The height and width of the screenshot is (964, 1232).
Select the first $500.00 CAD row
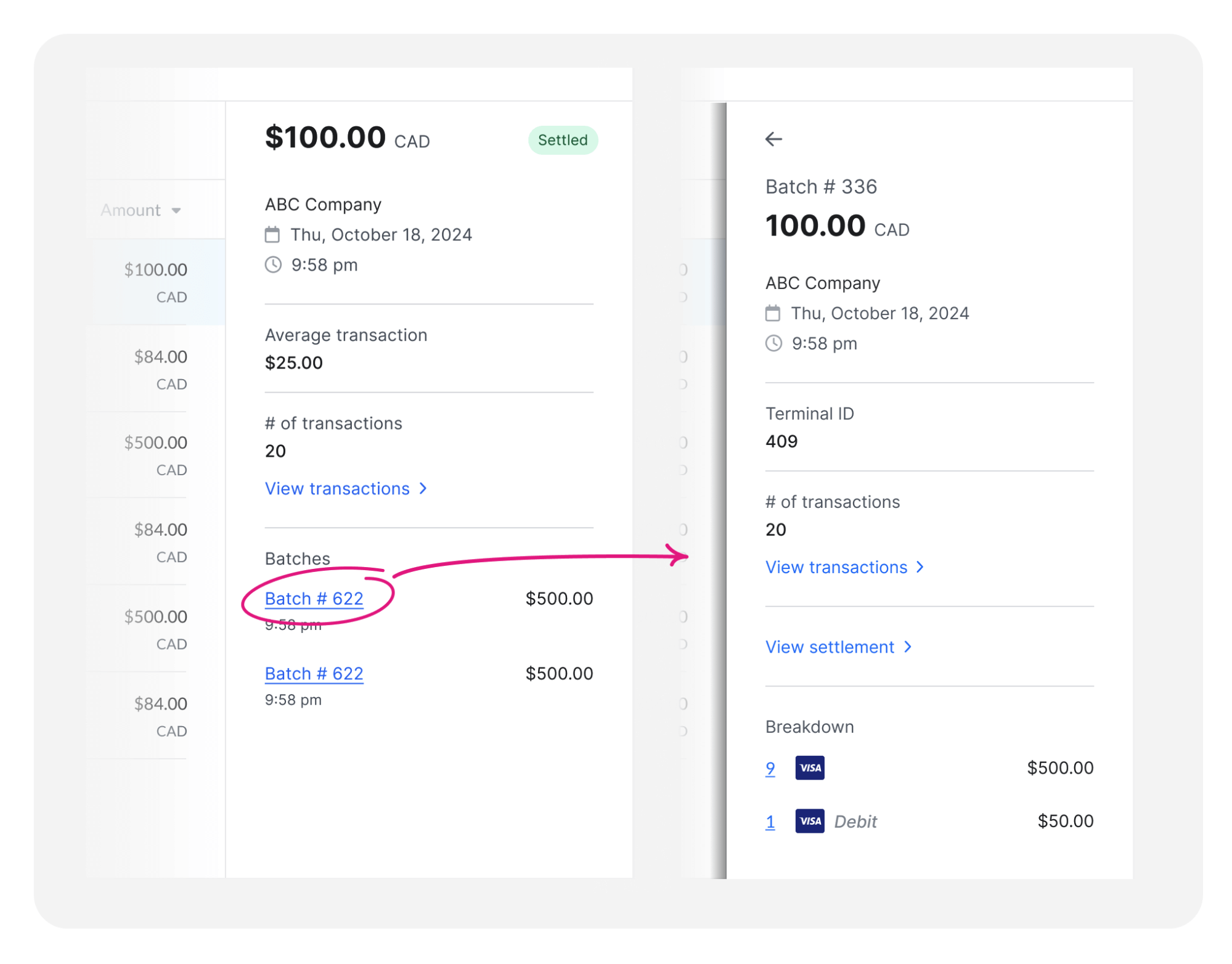155,455
